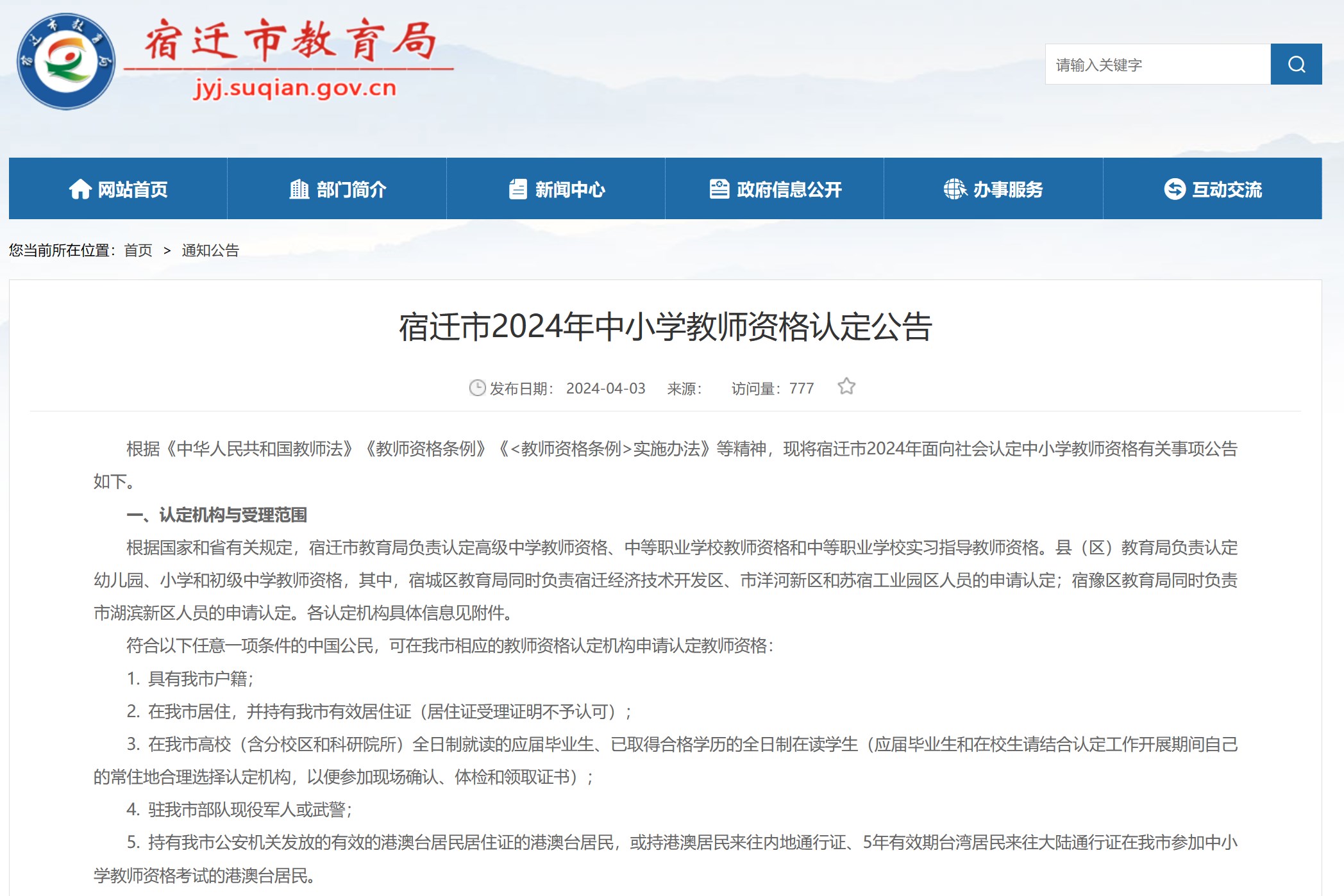Click the line starting 5. 持有我市公安机关

(x=666, y=858)
